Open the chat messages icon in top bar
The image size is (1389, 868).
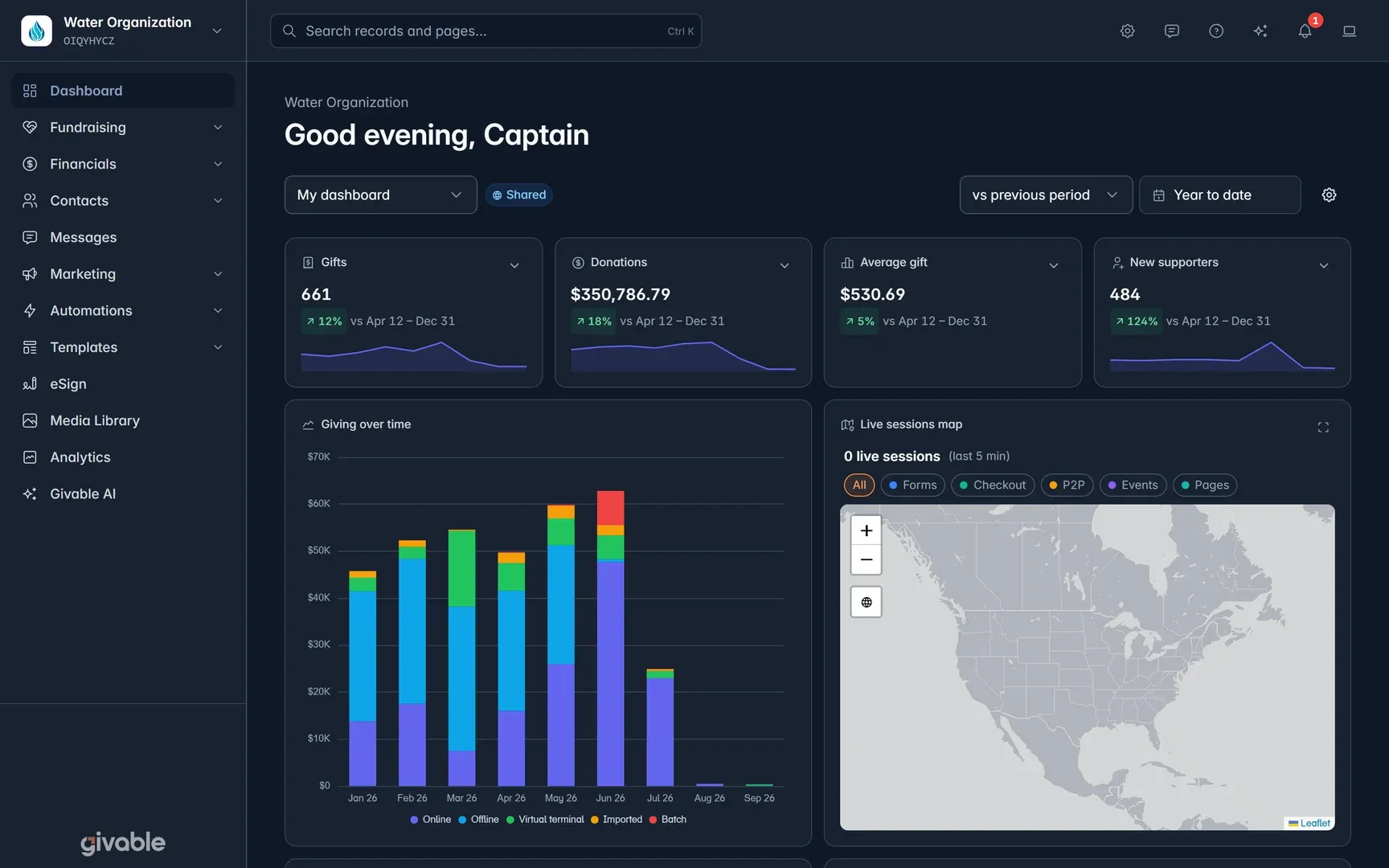click(1172, 31)
